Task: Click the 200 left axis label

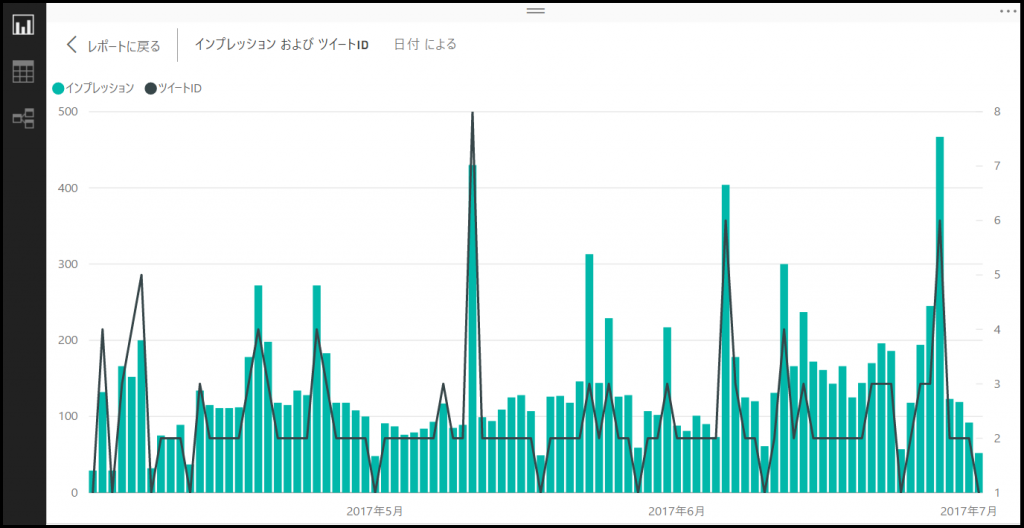Action: [69, 340]
